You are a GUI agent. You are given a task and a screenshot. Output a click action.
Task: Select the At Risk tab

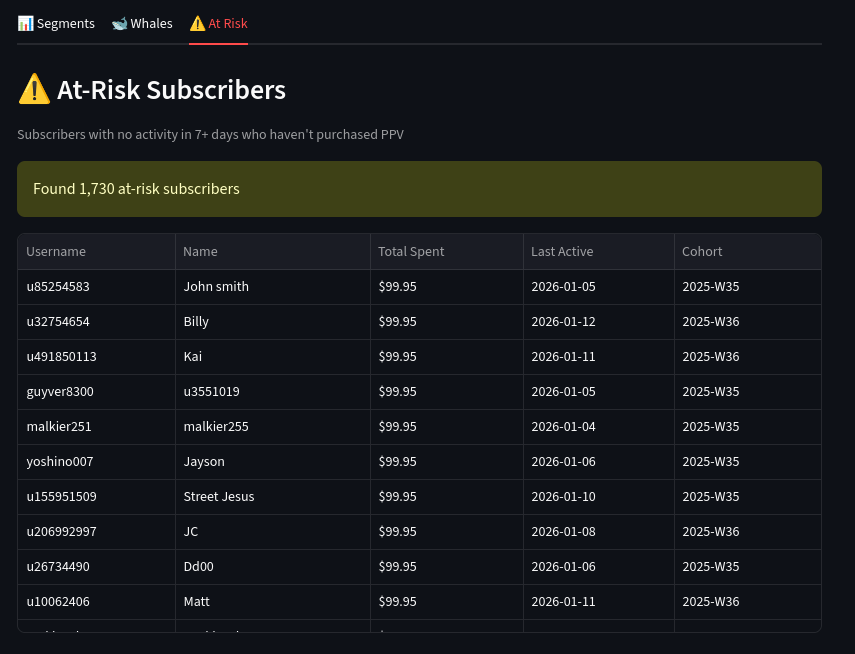point(218,23)
